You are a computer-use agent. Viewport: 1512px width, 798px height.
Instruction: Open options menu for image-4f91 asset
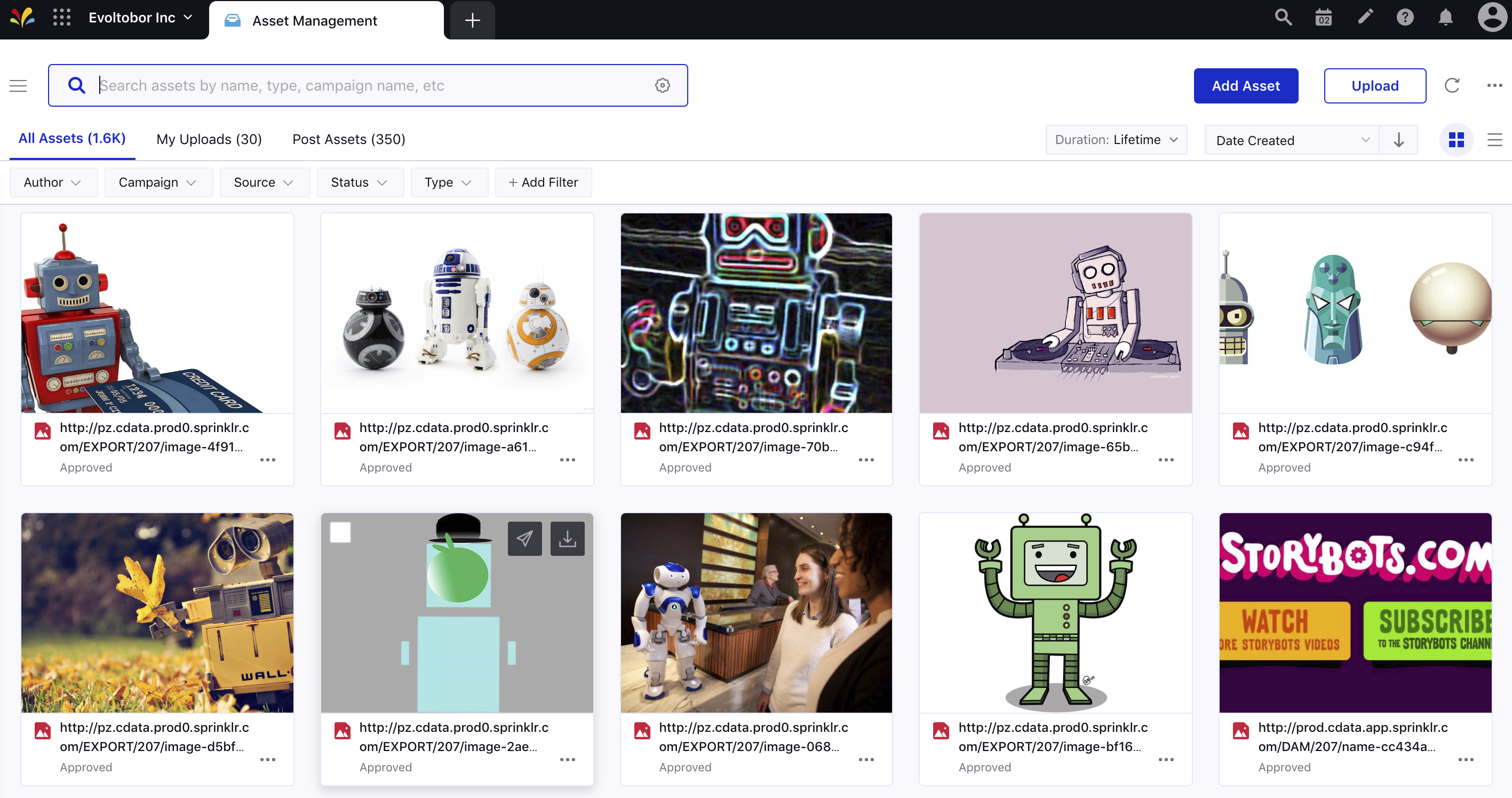tap(268, 460)
